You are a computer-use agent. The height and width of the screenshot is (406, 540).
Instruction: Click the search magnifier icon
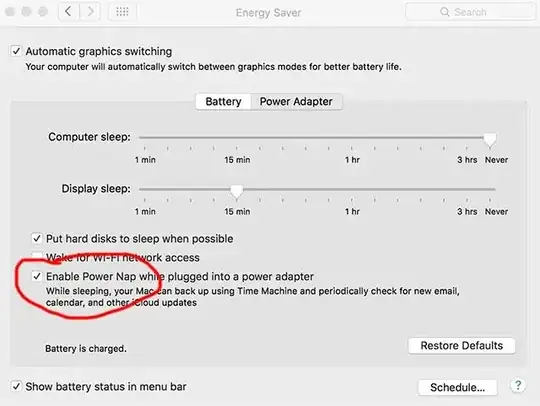pos(444,12)
